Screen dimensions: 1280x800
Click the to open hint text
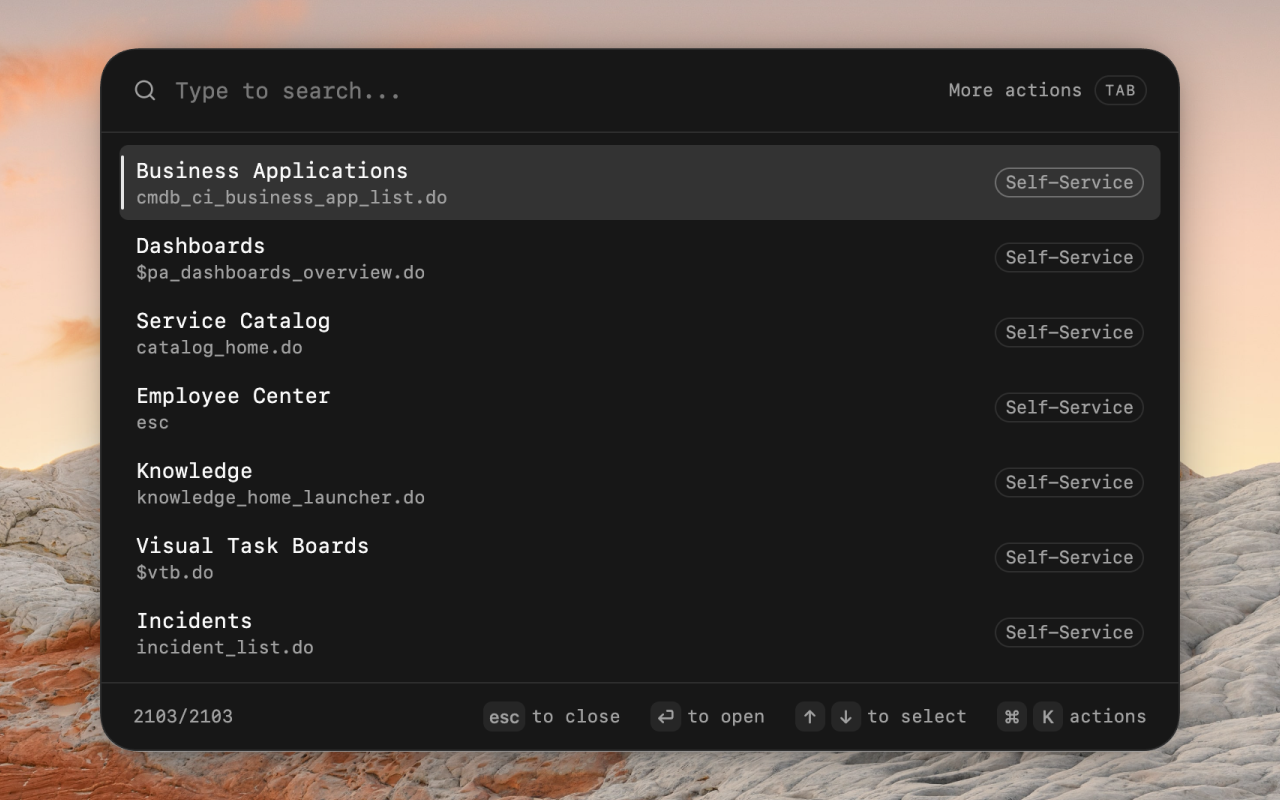(x=726, y=716)
